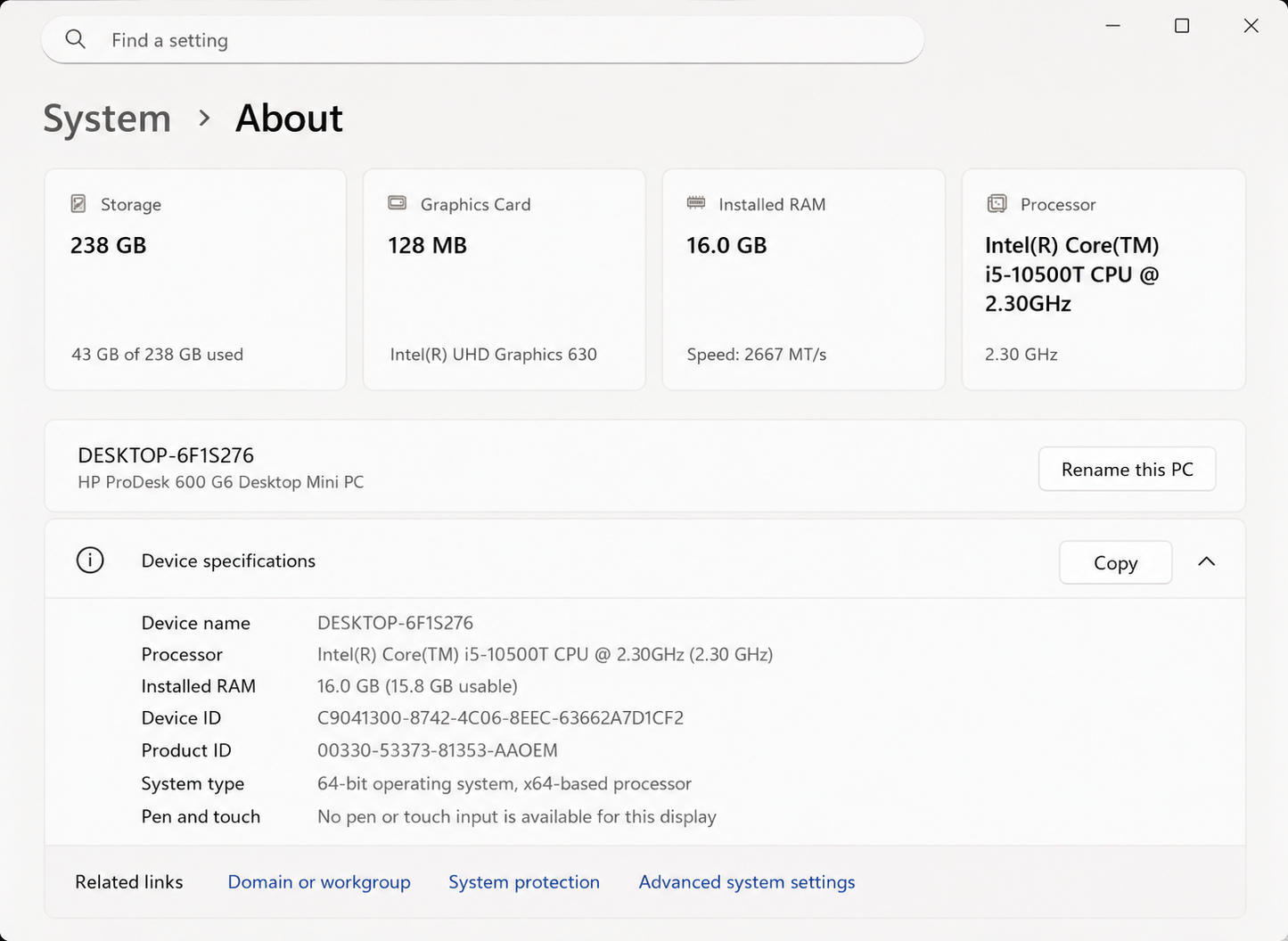Click the 43 GB of 238 GB used text

pyautogui.click(x=157, y=355)
